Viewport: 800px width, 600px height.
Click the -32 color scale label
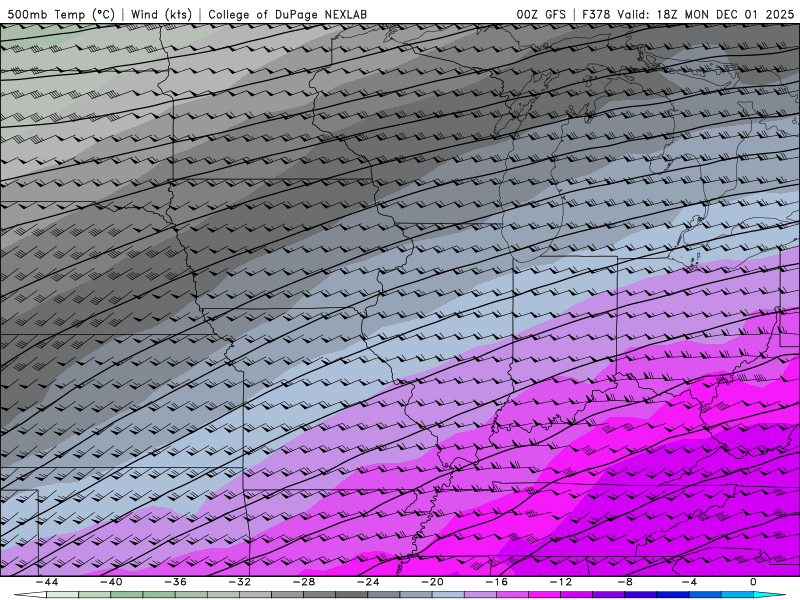240,582
